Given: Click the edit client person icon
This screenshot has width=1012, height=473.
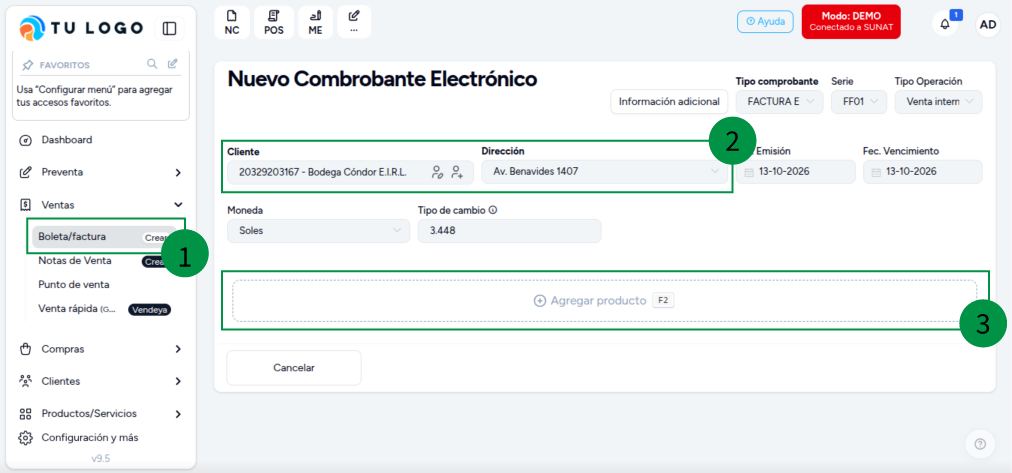Looking at the screenshot, I should click(x=438, y=172).
